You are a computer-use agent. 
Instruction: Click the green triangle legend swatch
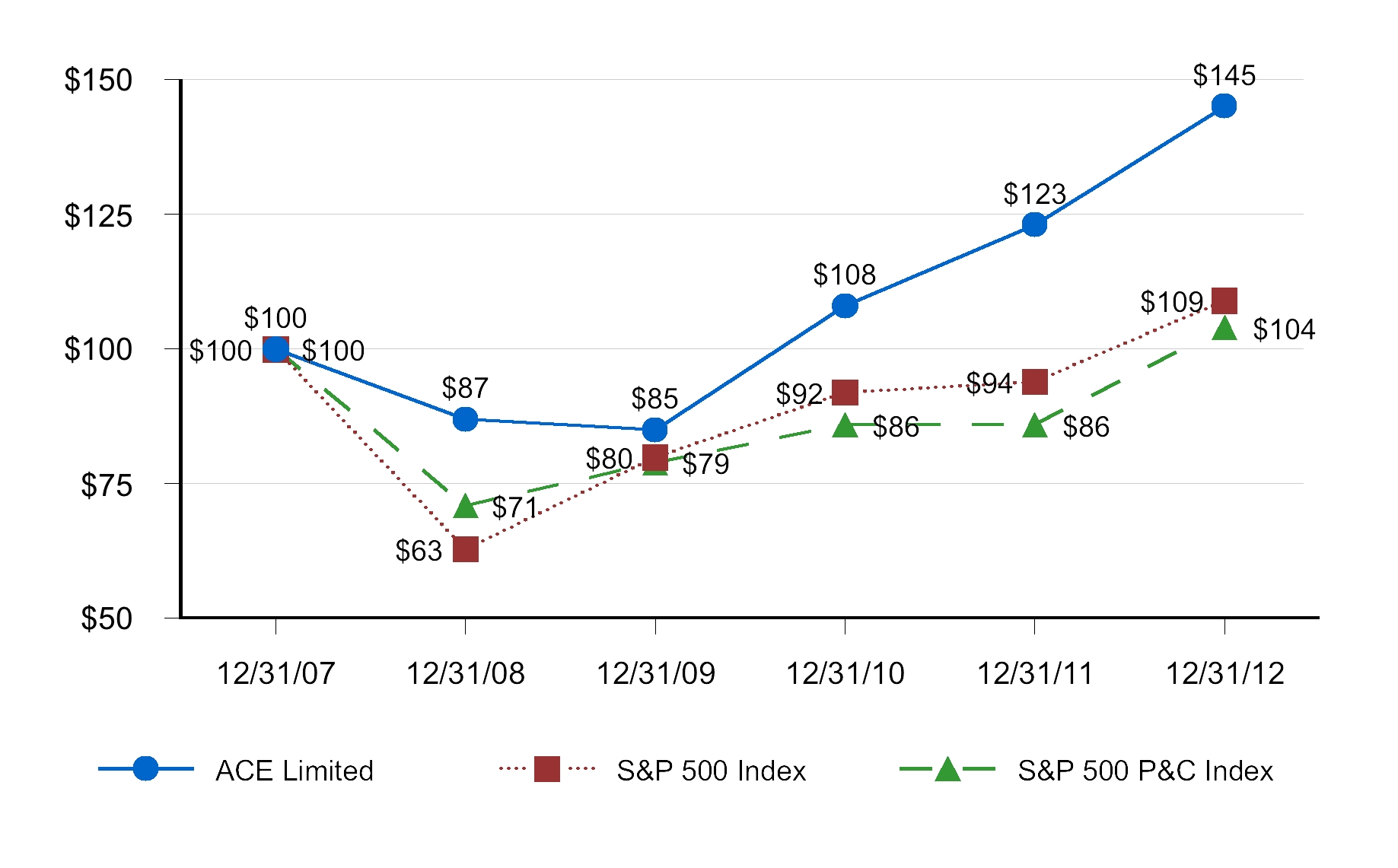pyautogui.click(x=947, y=770)
